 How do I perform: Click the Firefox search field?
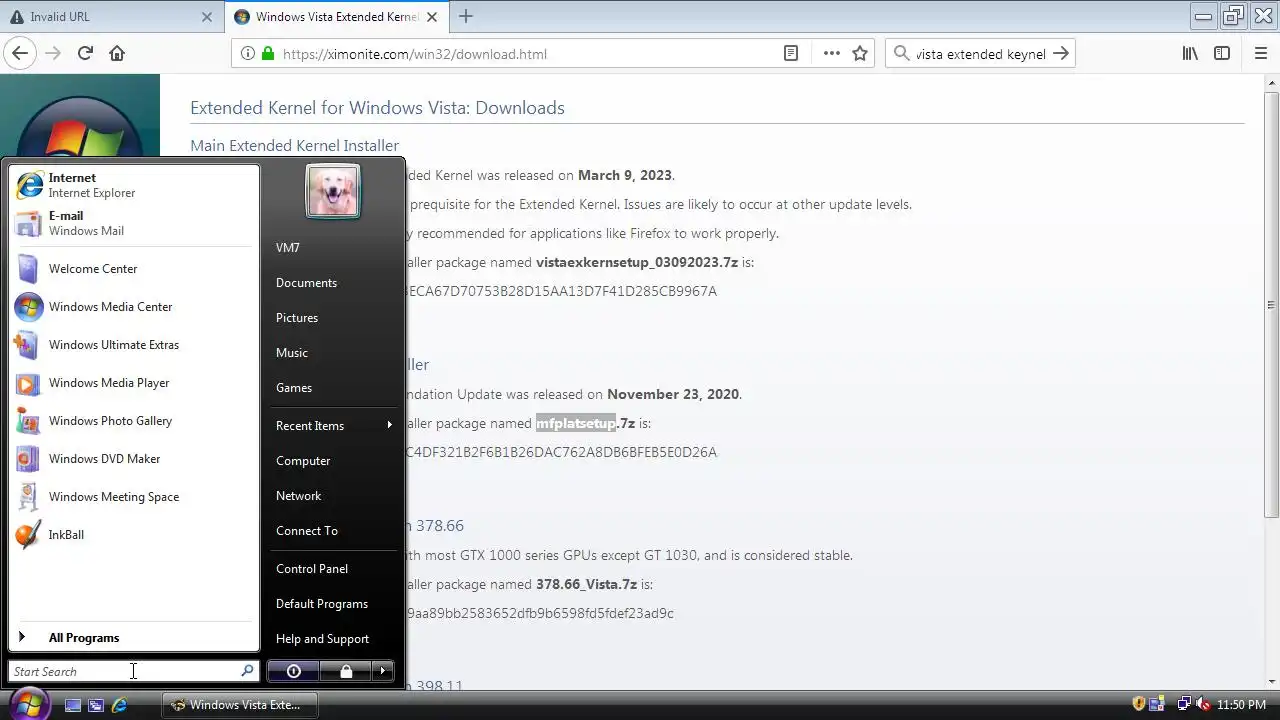pos(980,54)
